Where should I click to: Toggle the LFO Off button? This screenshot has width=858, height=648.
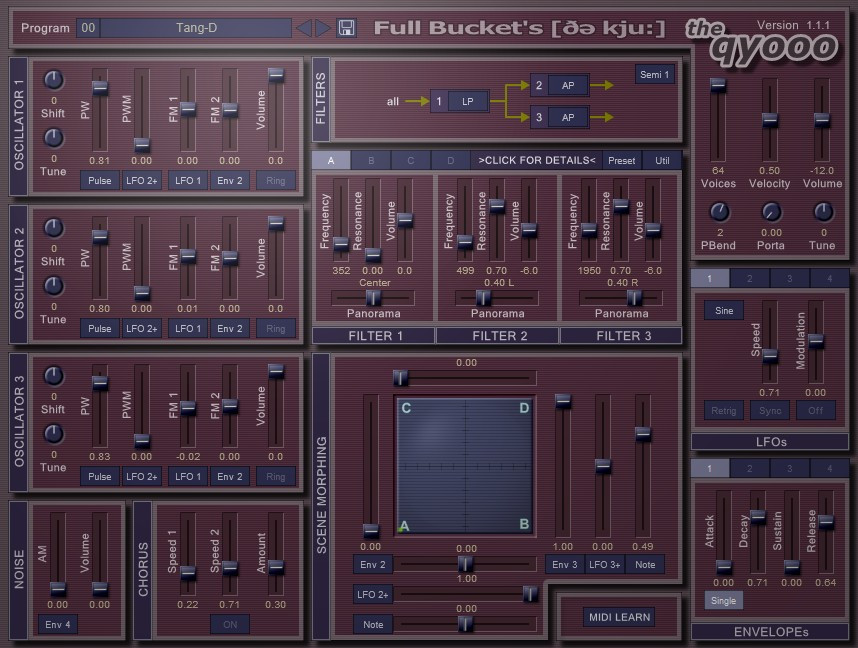(815, 410)
